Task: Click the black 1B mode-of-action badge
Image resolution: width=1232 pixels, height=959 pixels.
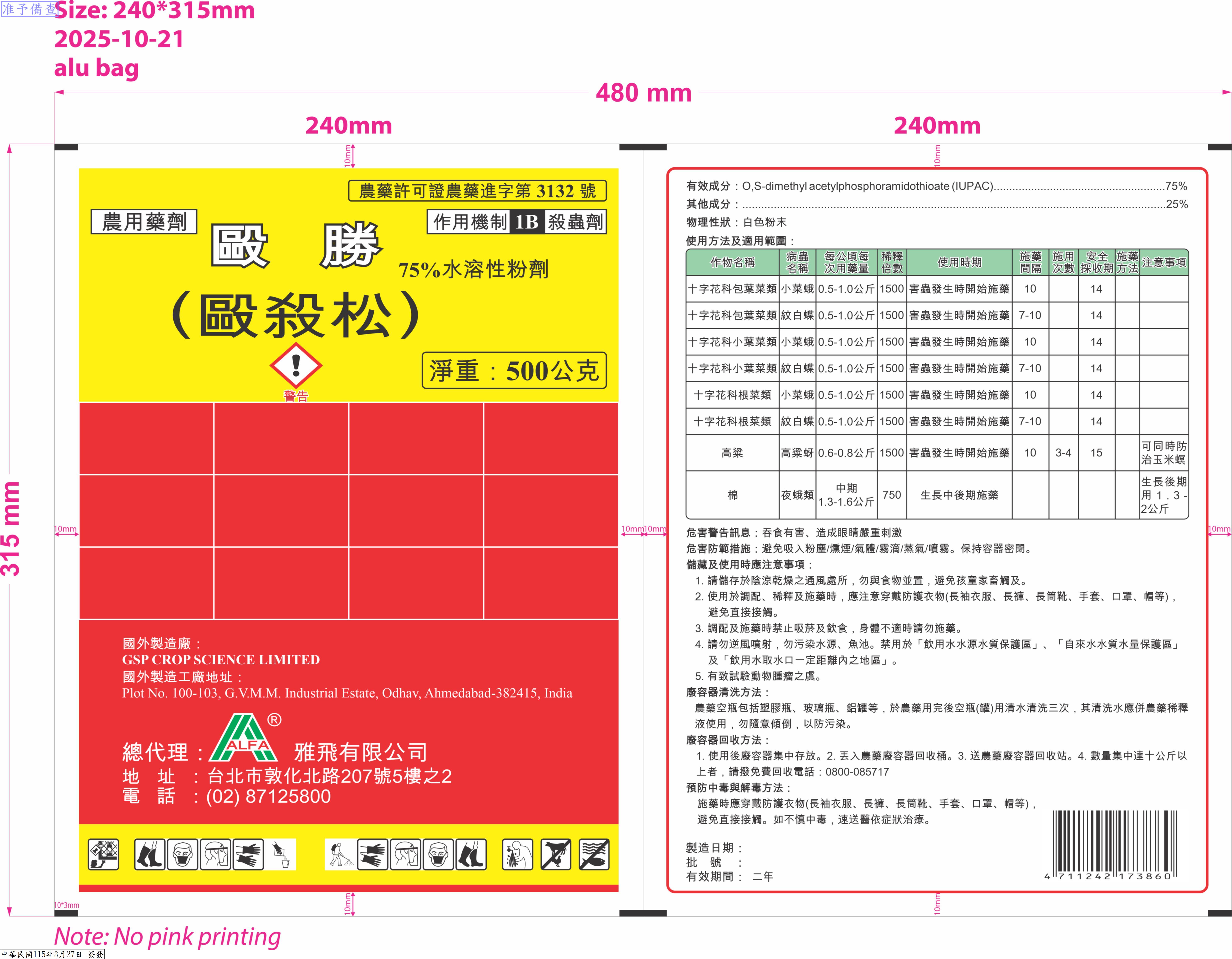Action: [x=527, y=222]
